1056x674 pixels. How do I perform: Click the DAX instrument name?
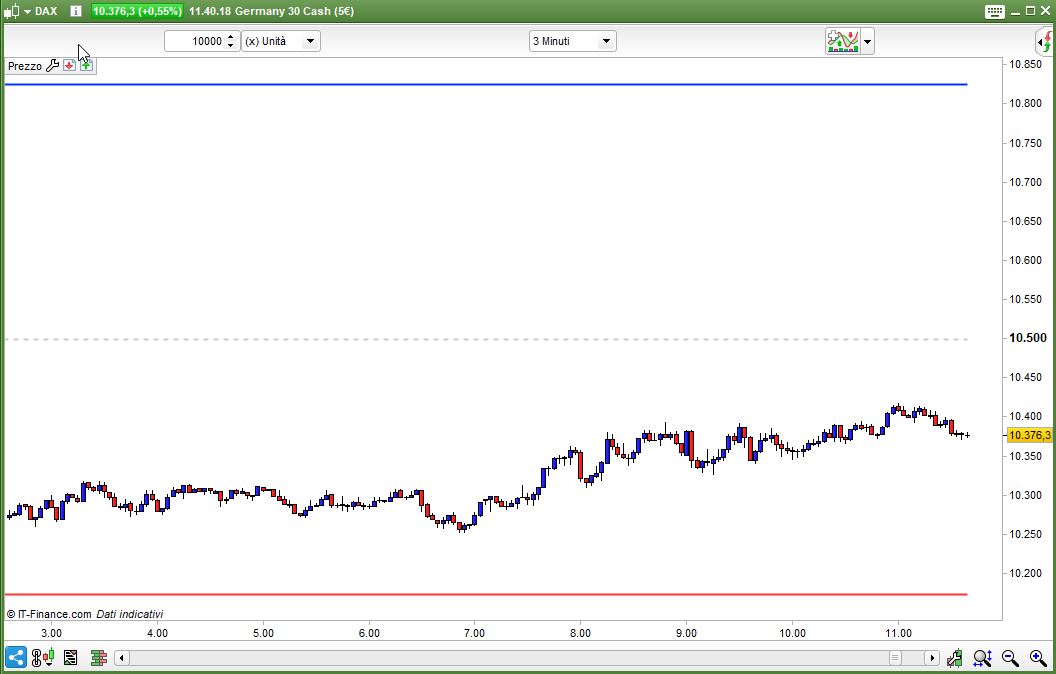click(46, 11)
